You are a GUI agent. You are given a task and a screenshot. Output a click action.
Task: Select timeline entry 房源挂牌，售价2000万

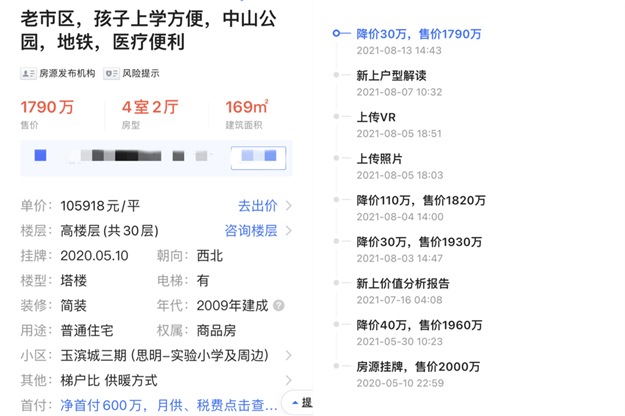coord(418,367)
